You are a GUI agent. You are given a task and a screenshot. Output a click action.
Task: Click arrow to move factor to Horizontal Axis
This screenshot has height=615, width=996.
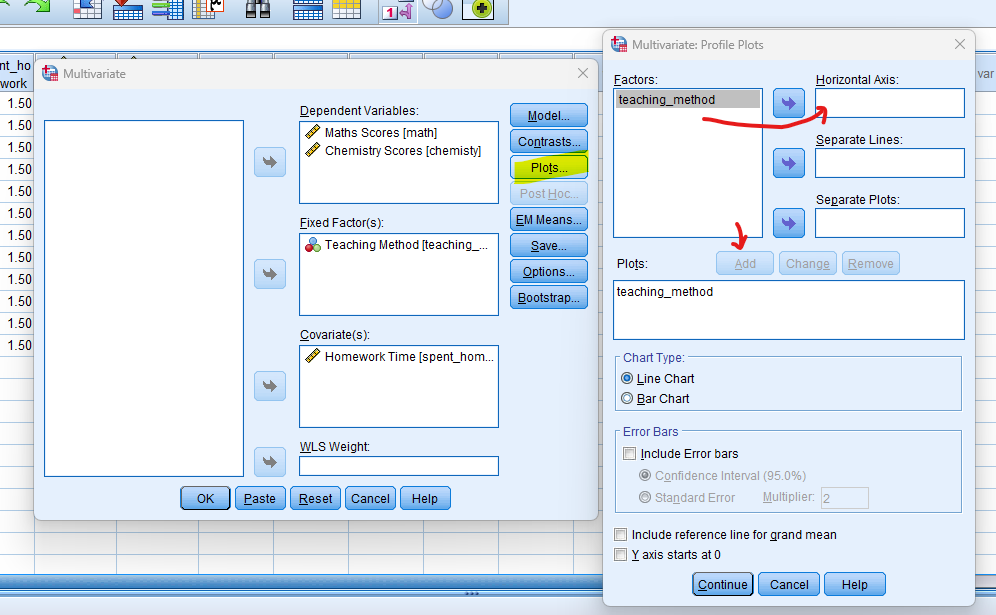789,103
